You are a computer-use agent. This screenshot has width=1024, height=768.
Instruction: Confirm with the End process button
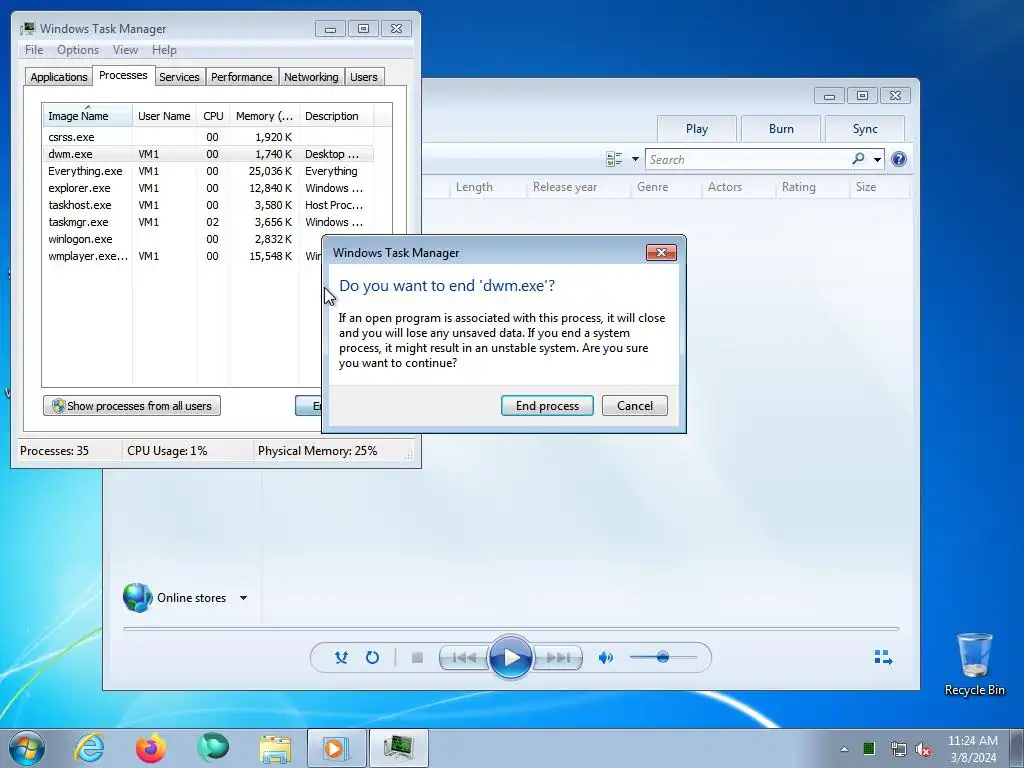click(547, 406)
